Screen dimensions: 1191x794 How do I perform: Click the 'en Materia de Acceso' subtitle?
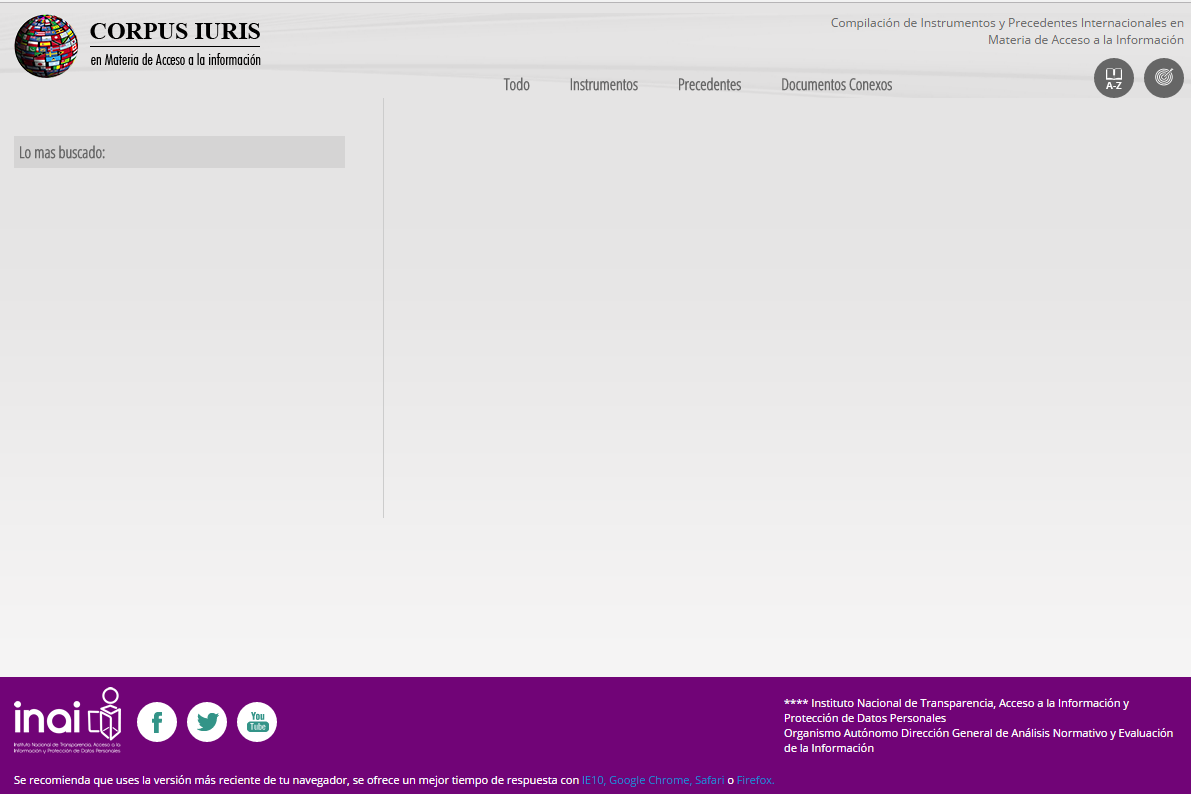pos(175,60)
